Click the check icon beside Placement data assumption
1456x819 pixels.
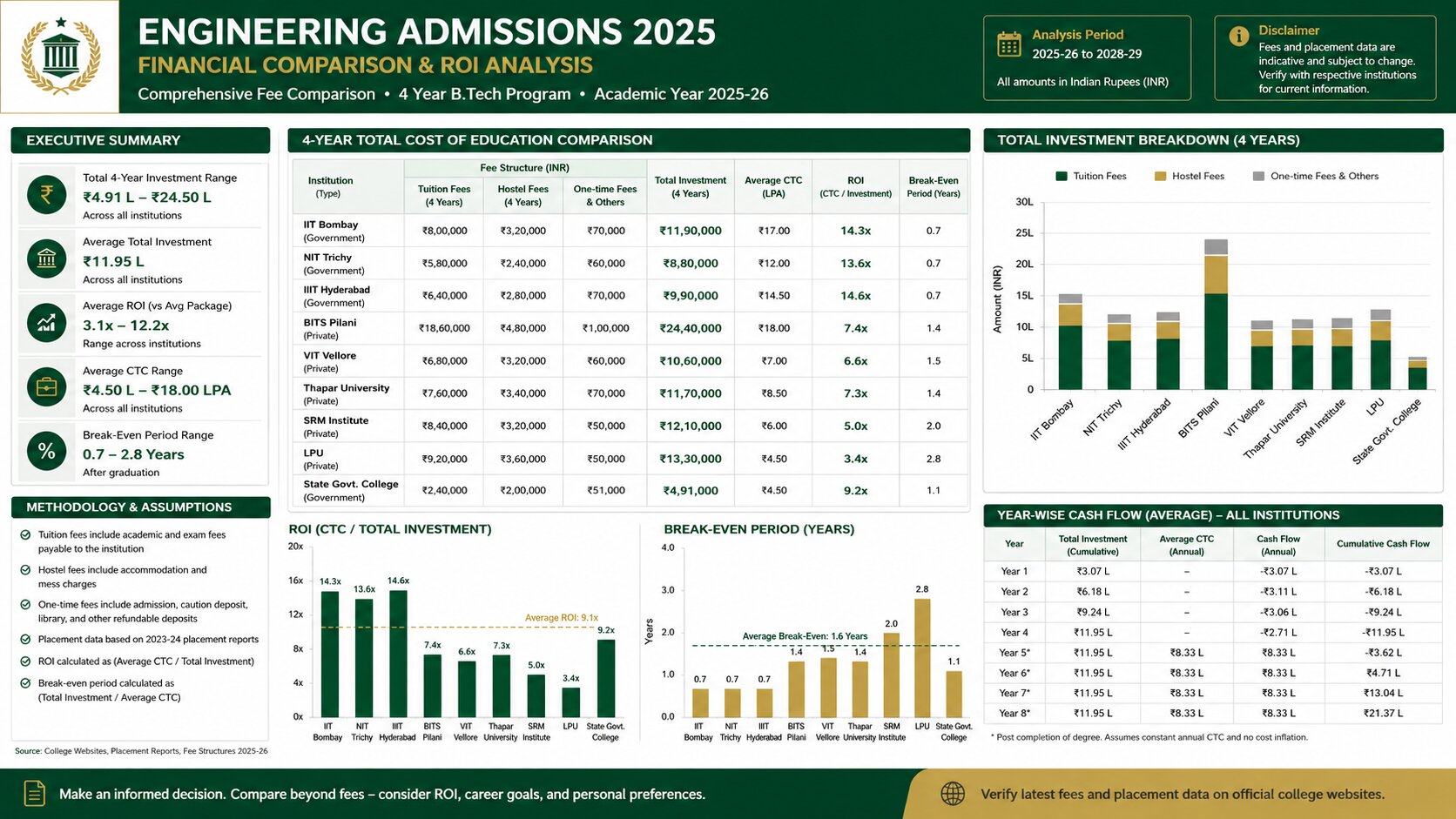coord(25,640)
